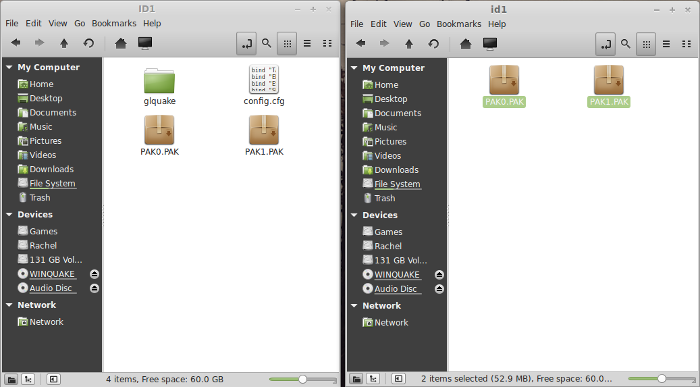The height and width of the screenshot is (387, 700).
Task: Collapse My Computer in id1 right sidebar
Action: tap(354, 68)
